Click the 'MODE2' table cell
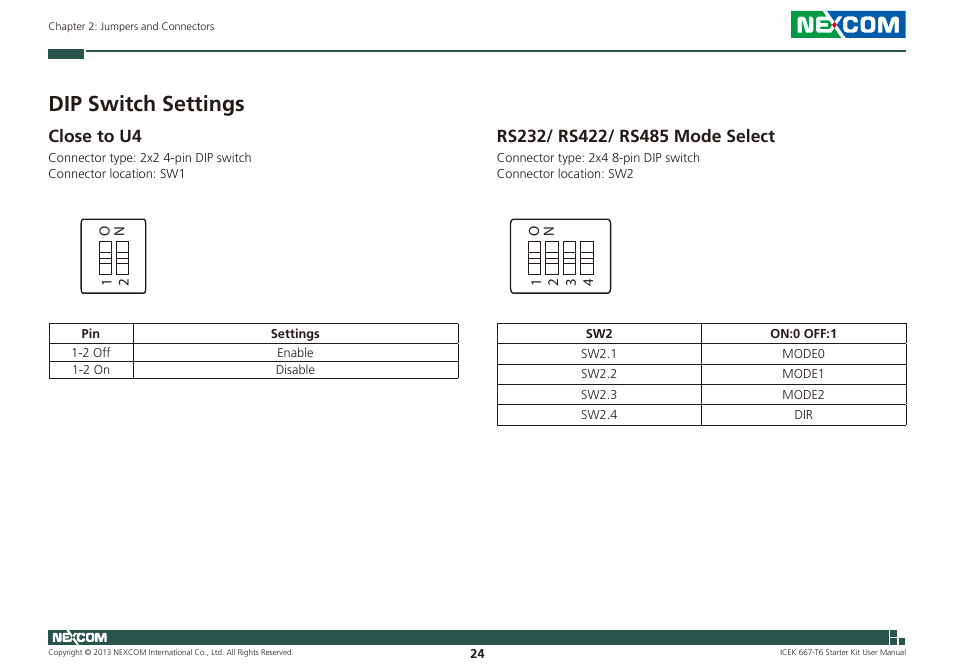Screen dimensions: 954x672 click(804, 395)
